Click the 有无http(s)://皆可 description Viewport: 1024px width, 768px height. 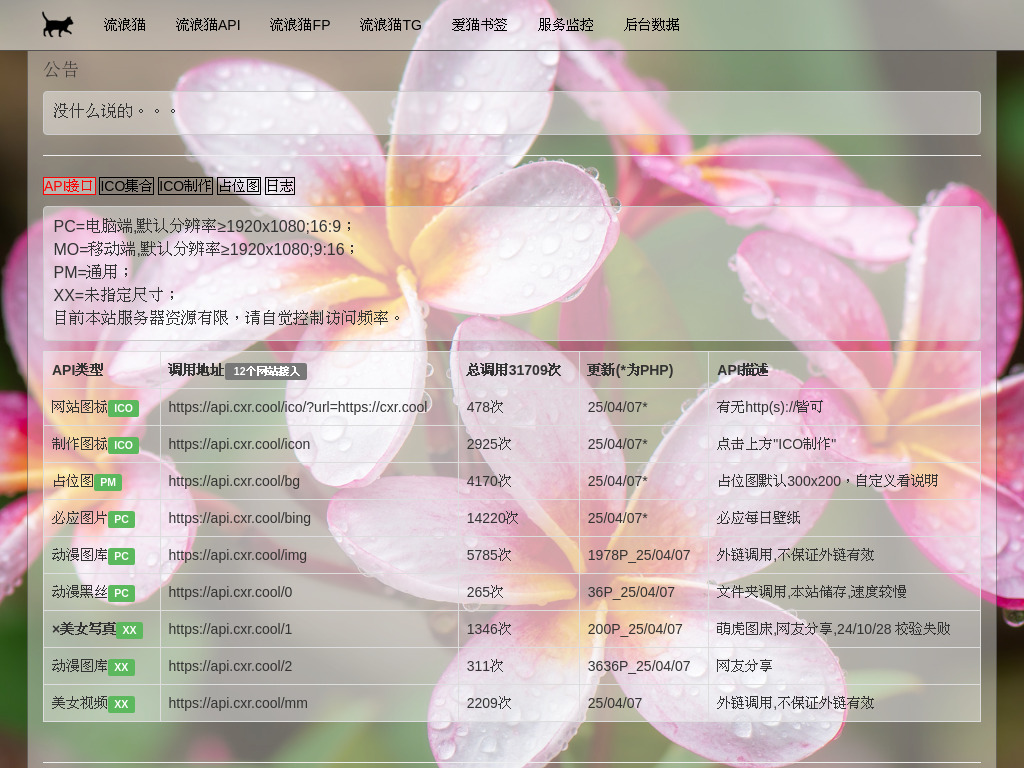pyautogui.click(x=770, y=407)
